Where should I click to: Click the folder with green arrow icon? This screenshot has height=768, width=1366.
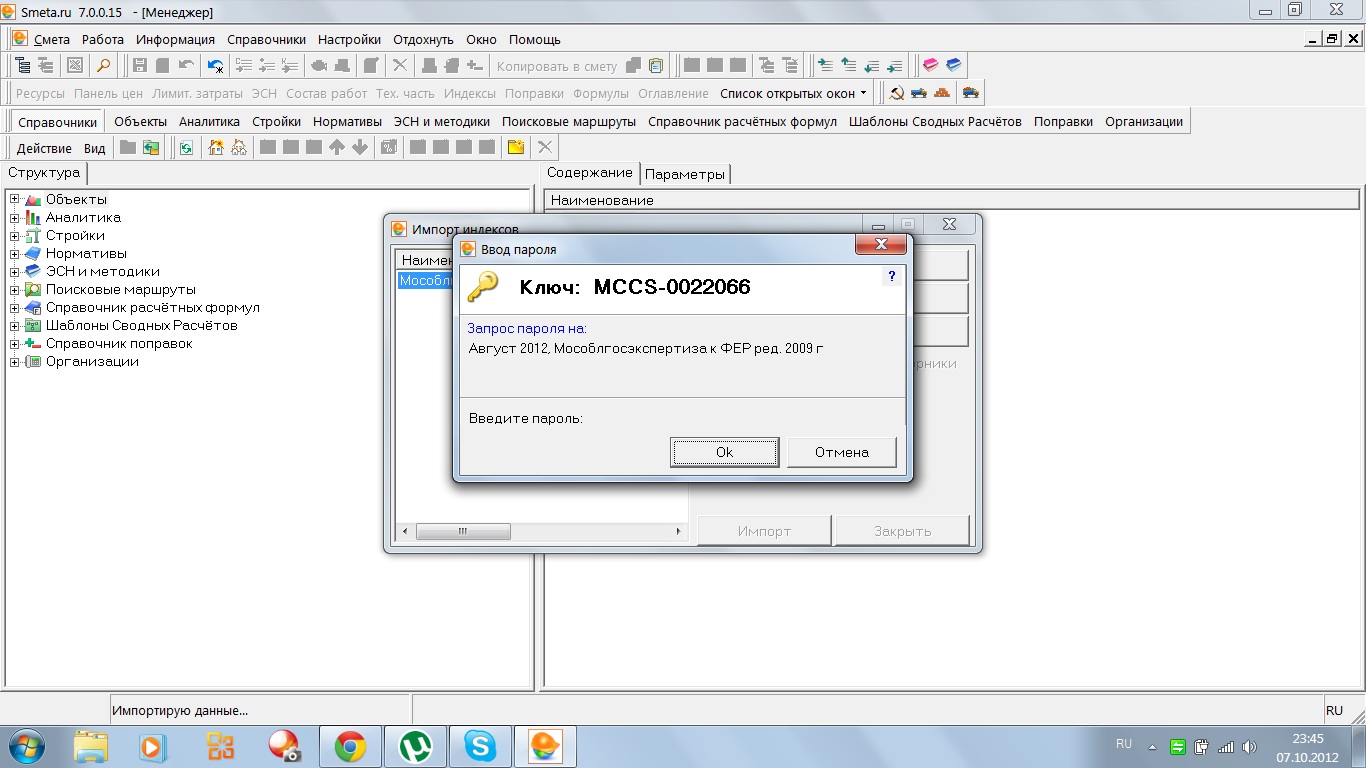coord(151,147)
